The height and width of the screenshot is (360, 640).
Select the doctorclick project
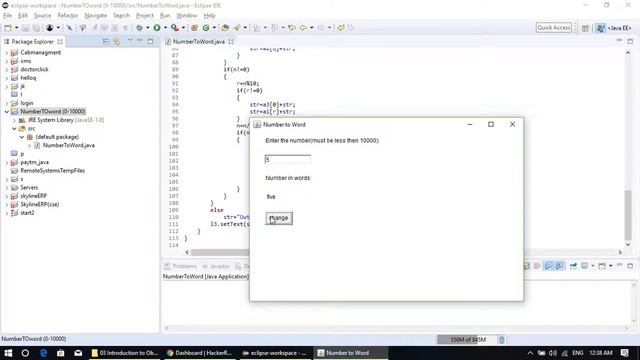coord(34,69)
